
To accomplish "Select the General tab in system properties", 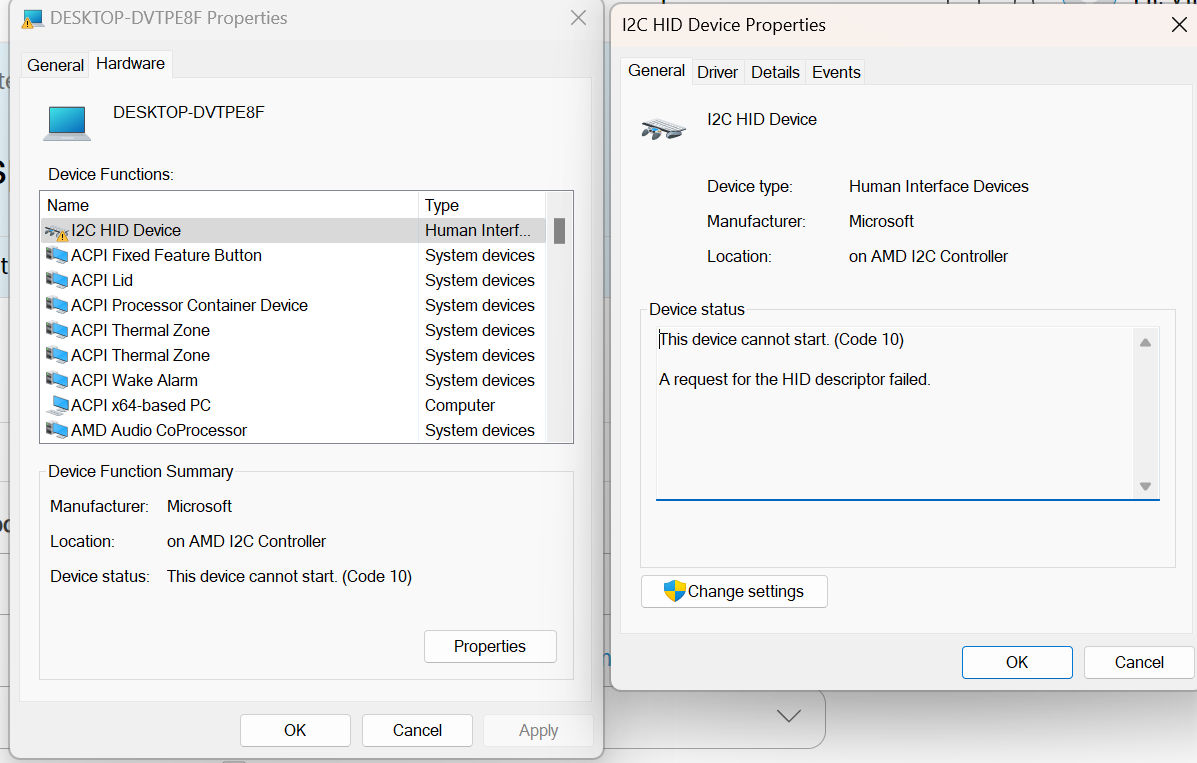I will point(55,64).
